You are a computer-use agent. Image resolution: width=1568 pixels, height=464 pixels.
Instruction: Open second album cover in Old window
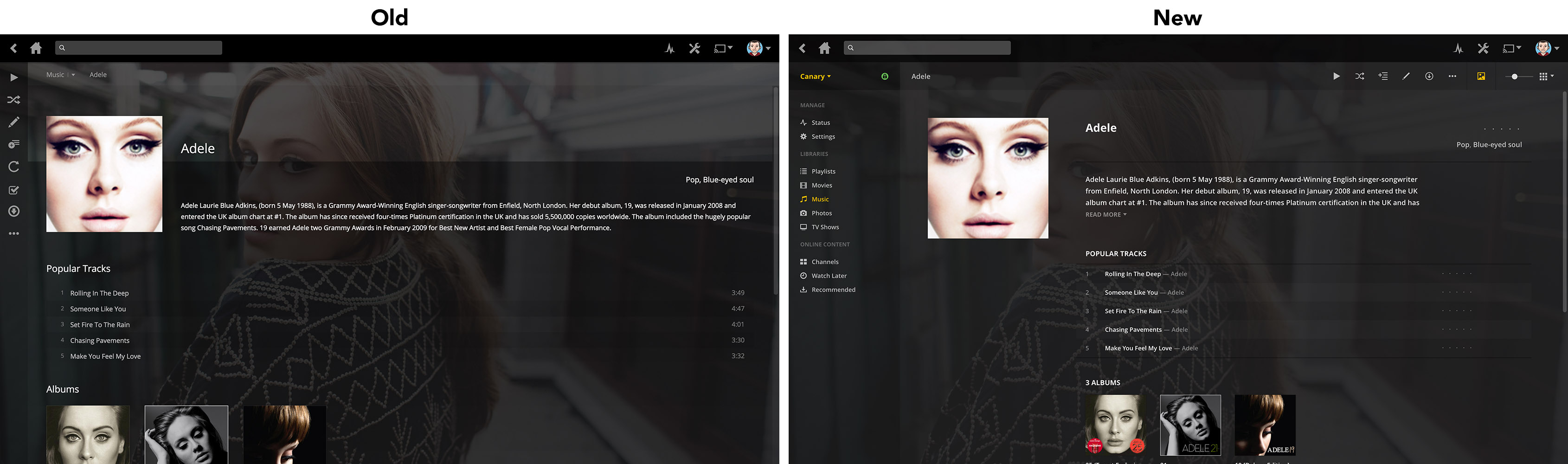tap(186, 435)
